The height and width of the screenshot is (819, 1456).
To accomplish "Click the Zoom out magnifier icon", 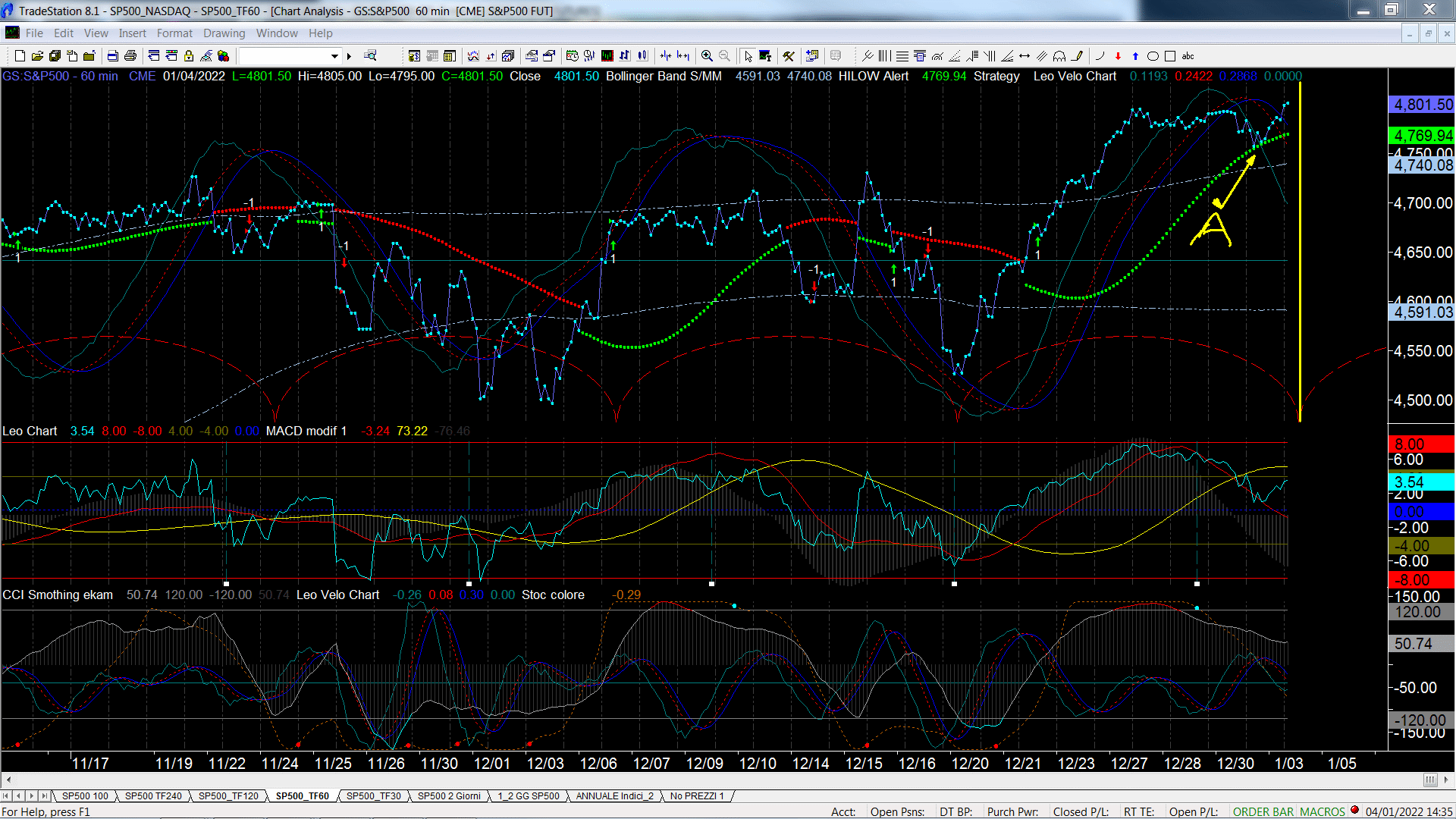I will pos(724,56).
